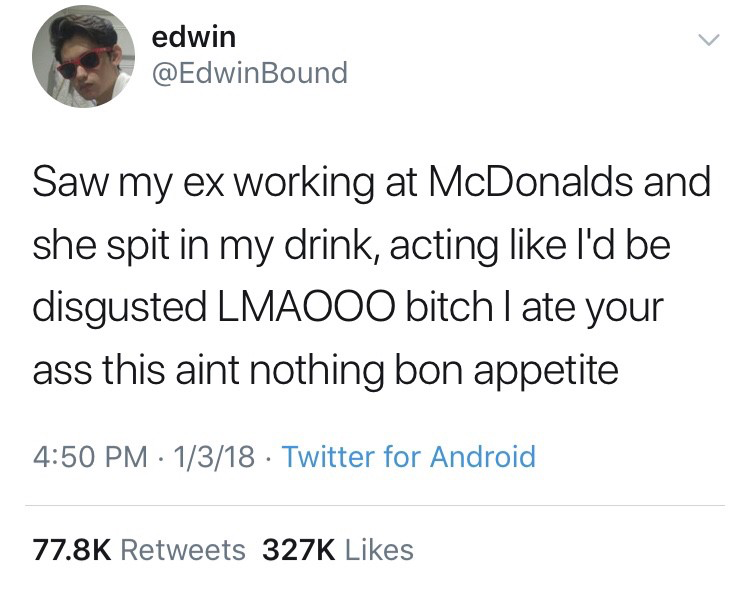
Task: Select the 4:50 PM timestamp
Action: click(90, 456)
